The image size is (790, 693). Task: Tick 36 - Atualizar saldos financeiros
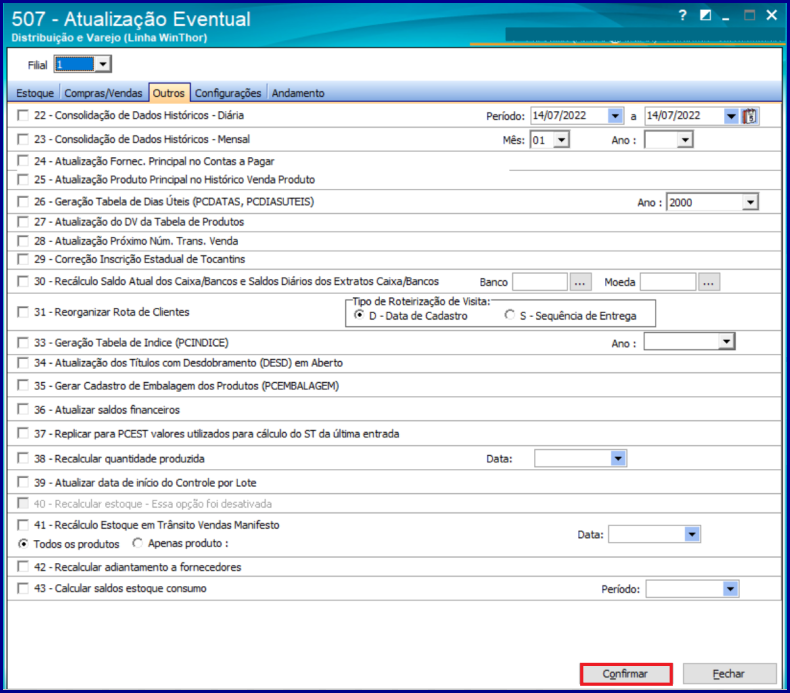23,409
